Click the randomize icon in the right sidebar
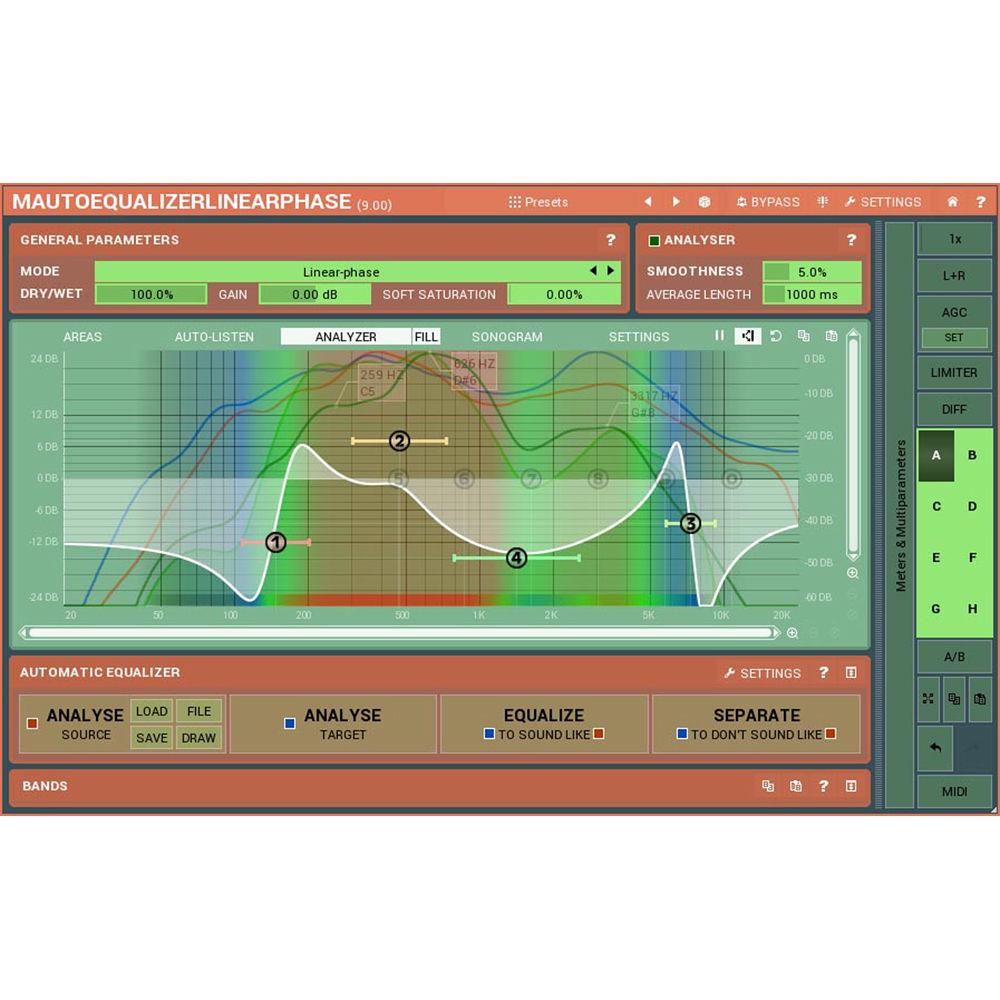Viewport: 1000px width, 1000px height. [927, 699]
